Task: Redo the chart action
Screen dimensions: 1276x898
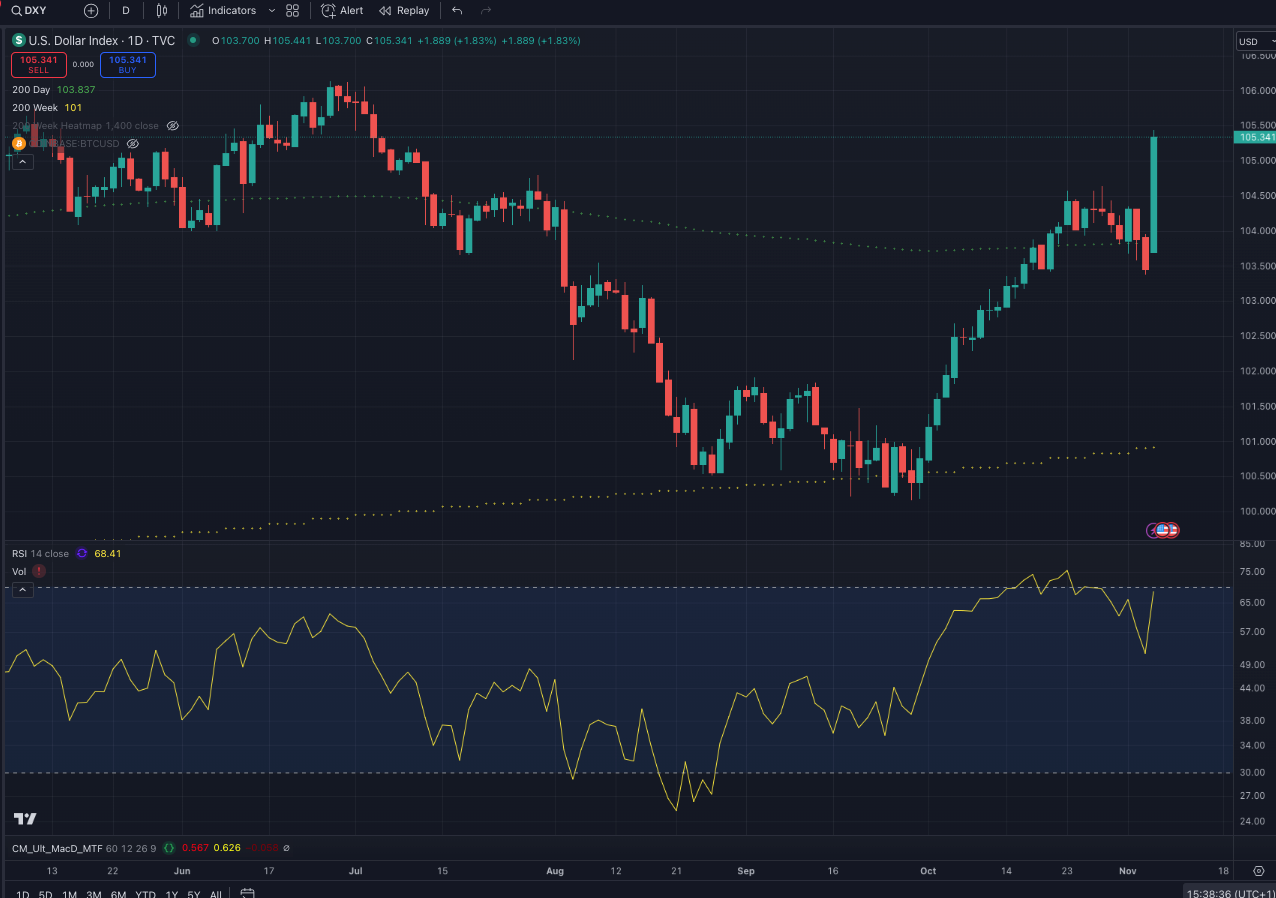Action: (486, 10)
